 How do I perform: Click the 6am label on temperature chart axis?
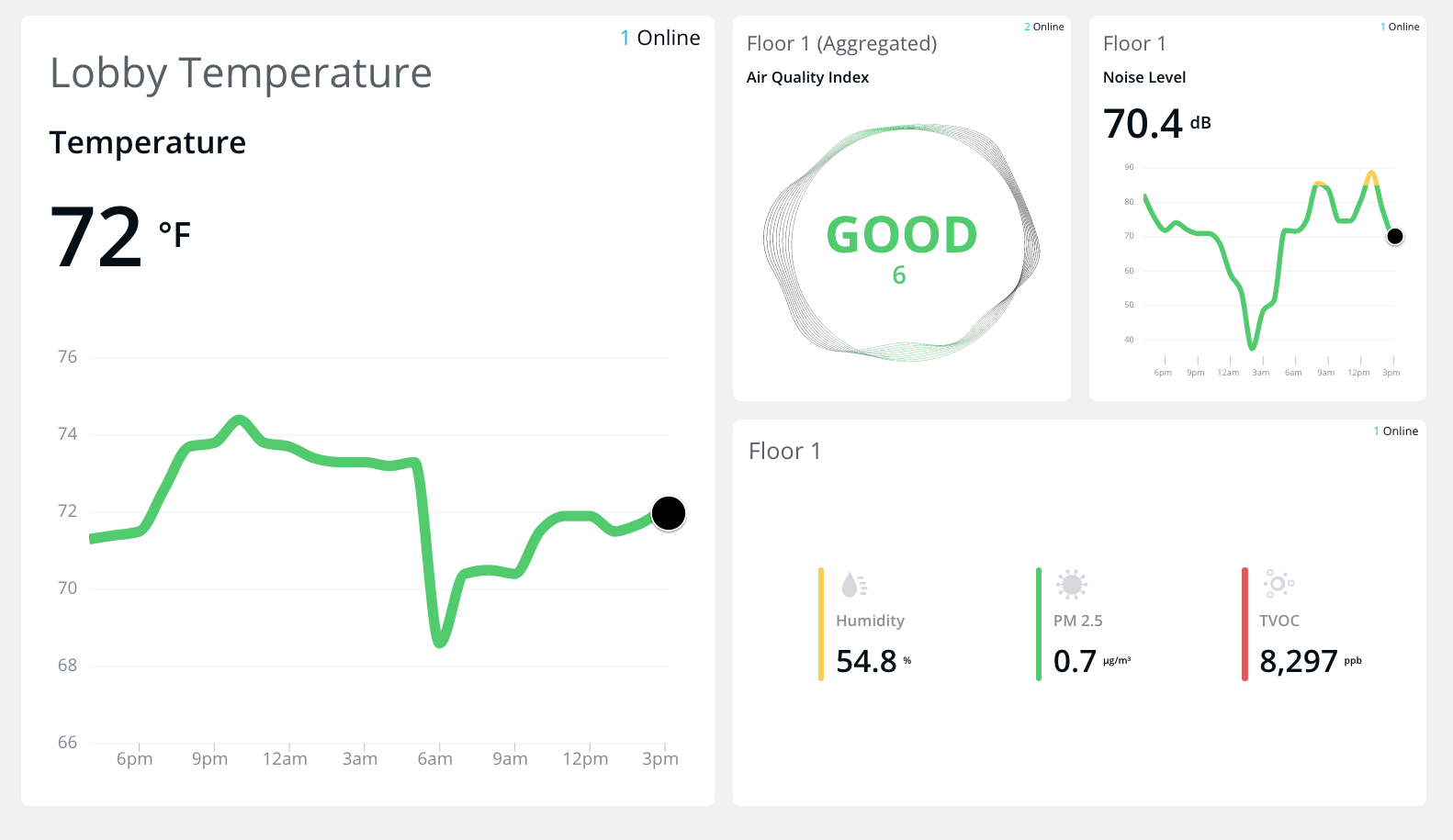tap(435, 759)
